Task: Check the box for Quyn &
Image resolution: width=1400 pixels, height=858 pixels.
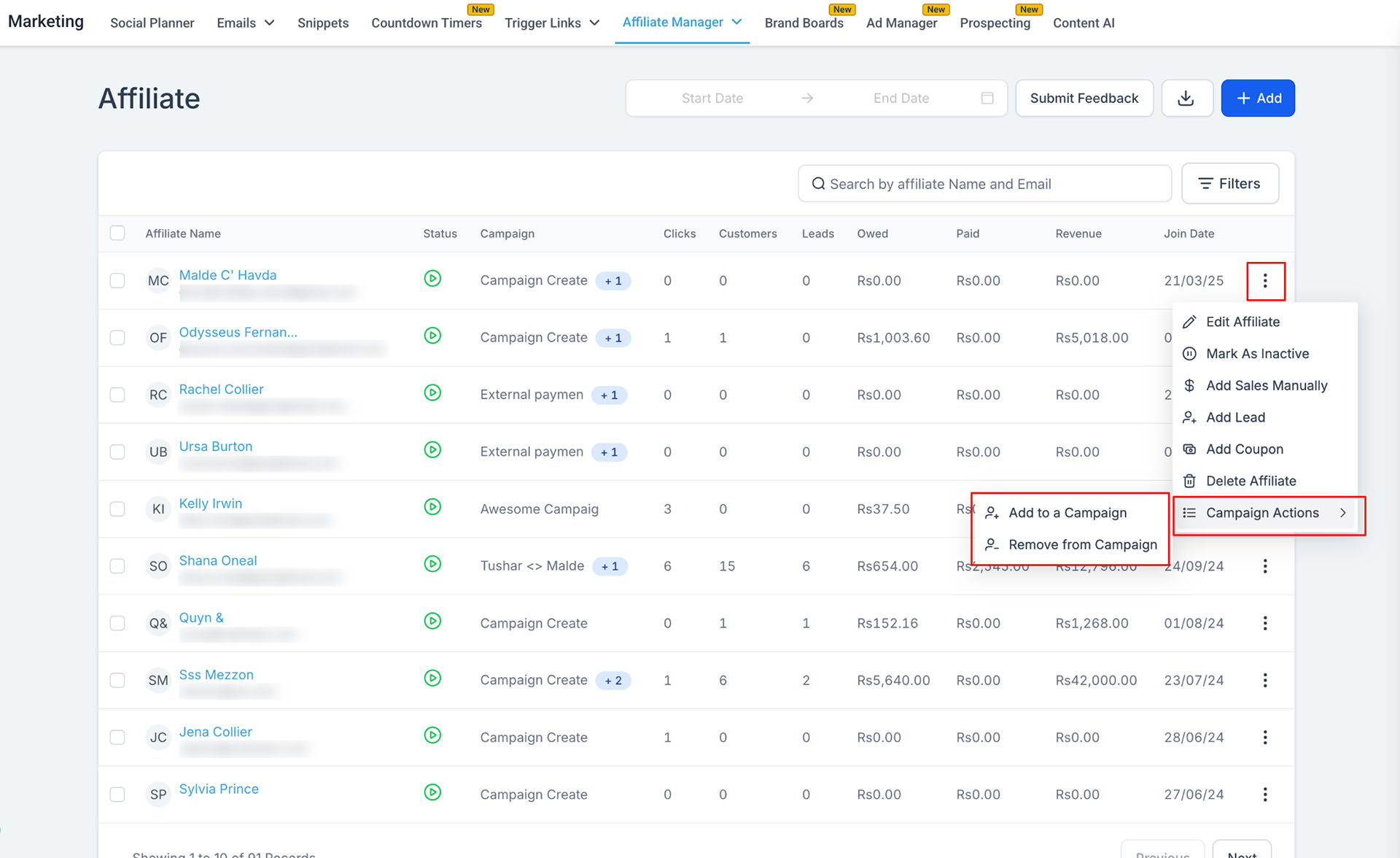Action: coord(117,623)
